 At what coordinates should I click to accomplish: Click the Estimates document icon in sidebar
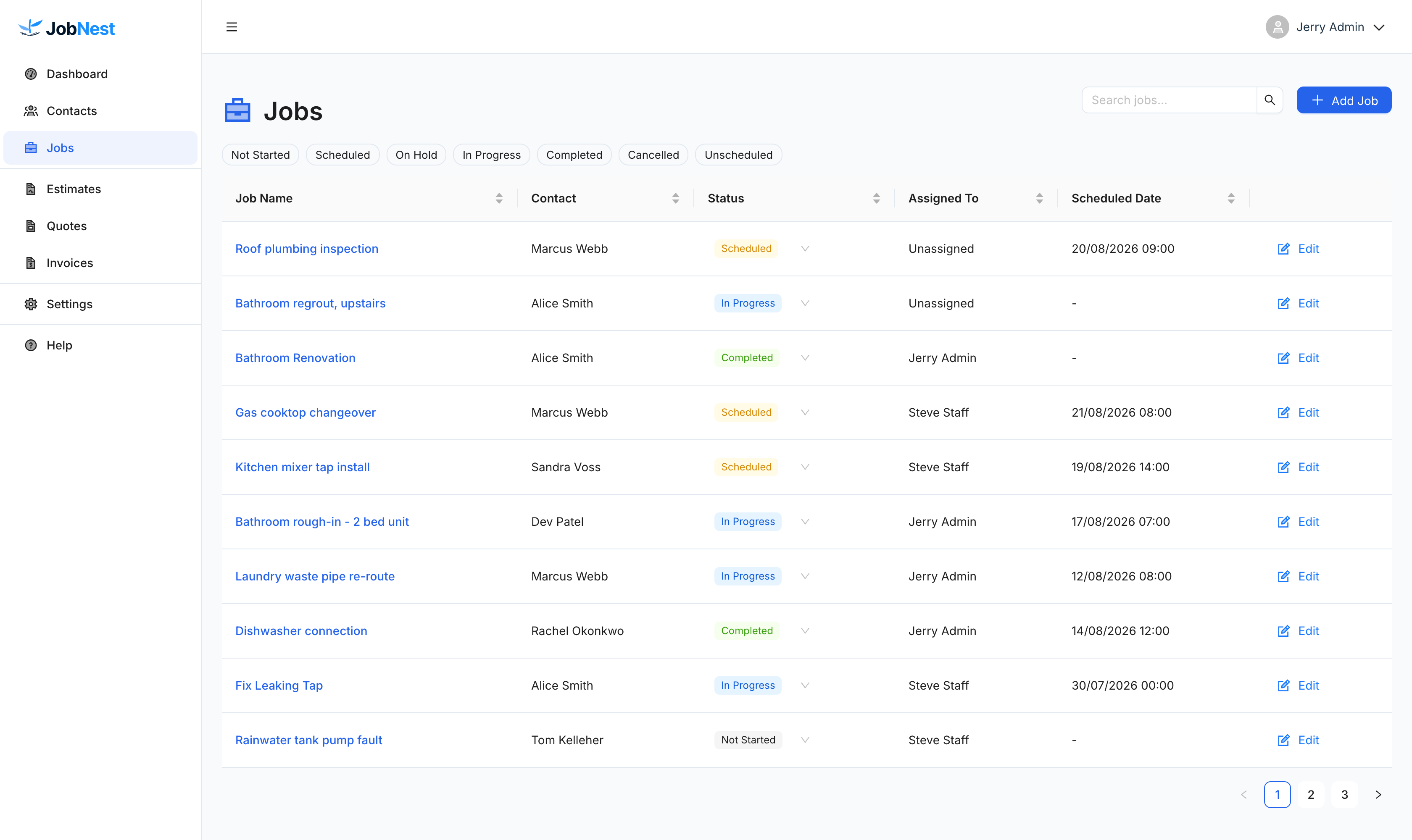[31, 189]
